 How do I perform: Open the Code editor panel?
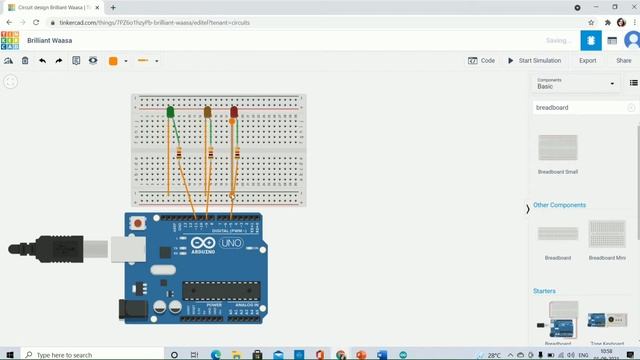click(482, 60)
